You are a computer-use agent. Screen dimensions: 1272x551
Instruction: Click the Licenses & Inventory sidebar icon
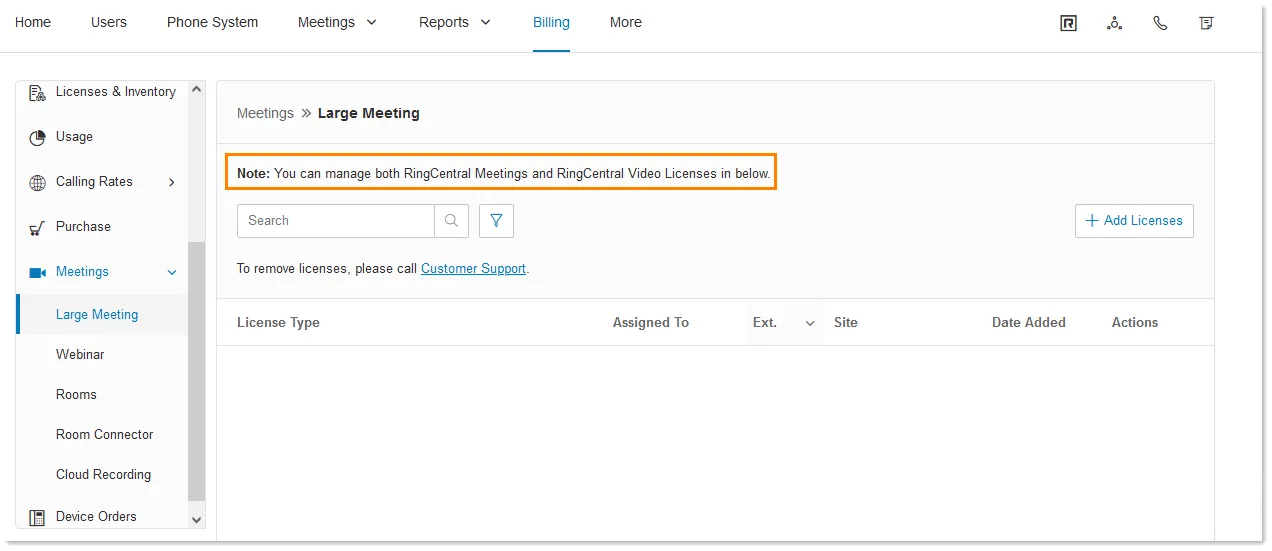coord(37,92)
